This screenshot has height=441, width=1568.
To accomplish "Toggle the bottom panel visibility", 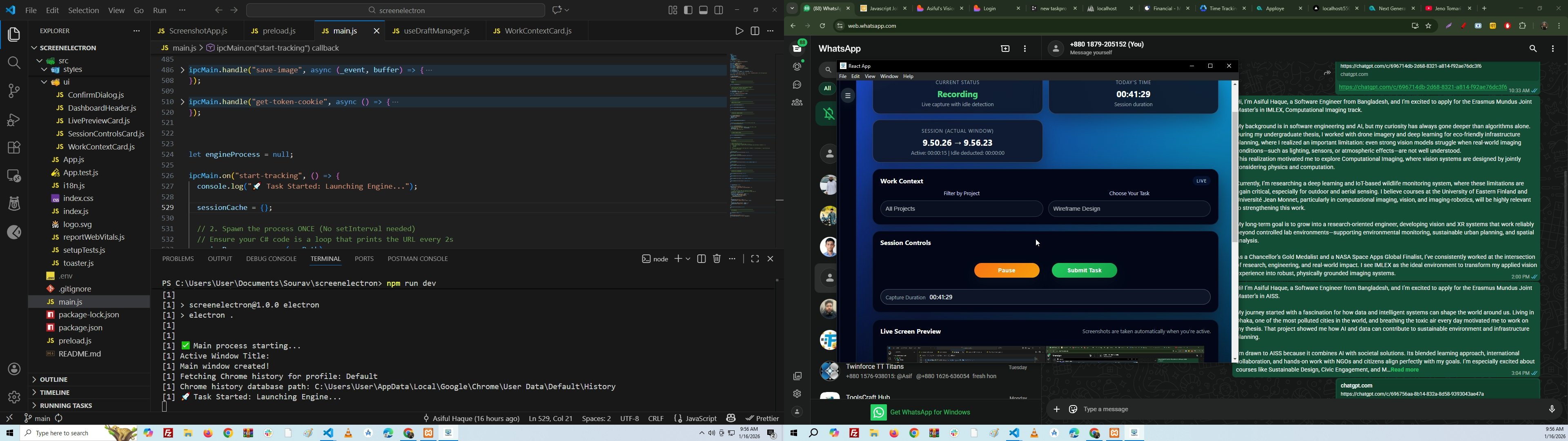I will (x=704, y=10).
